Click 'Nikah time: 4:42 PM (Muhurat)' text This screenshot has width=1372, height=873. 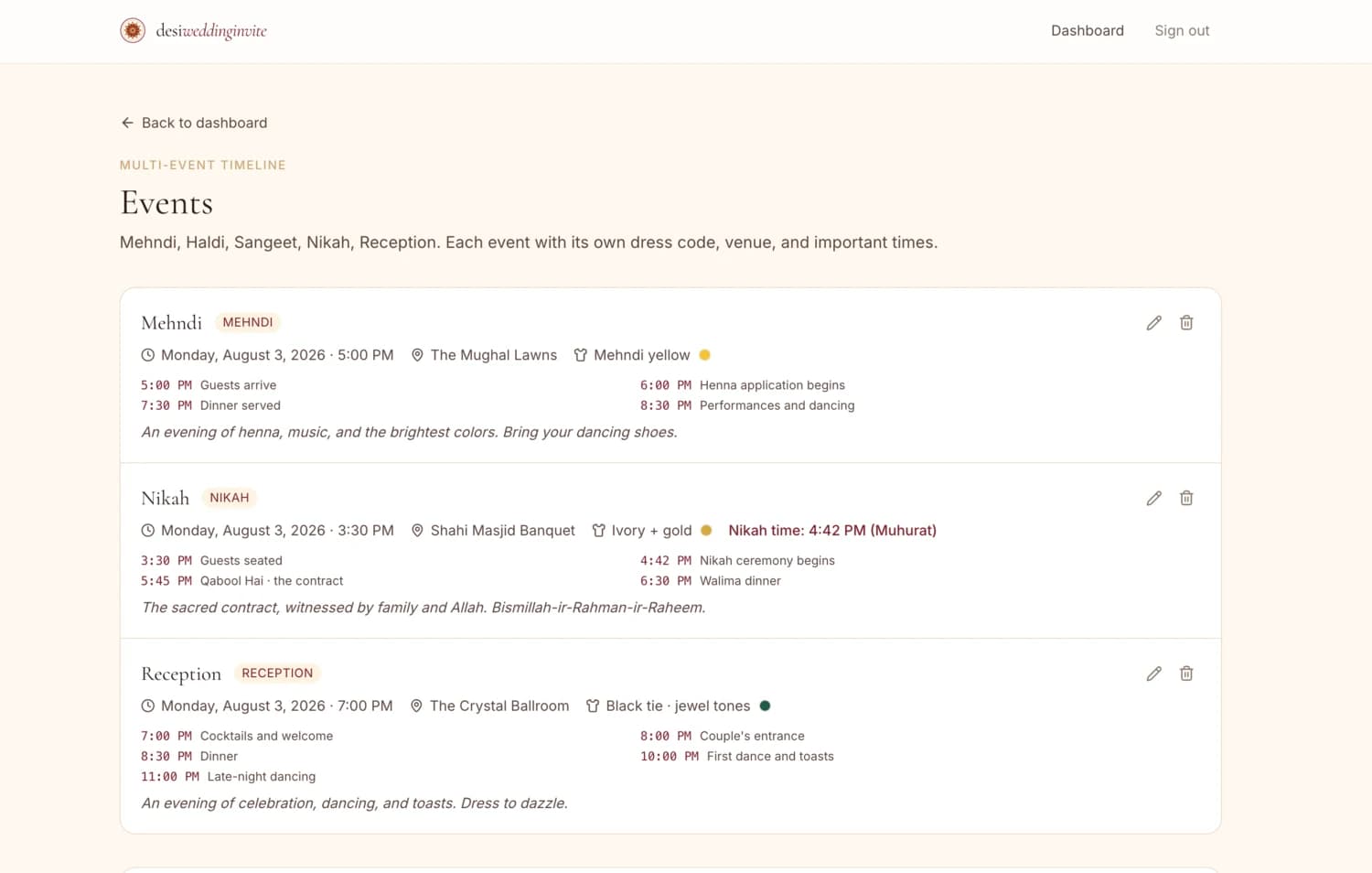tap(832, 531)
